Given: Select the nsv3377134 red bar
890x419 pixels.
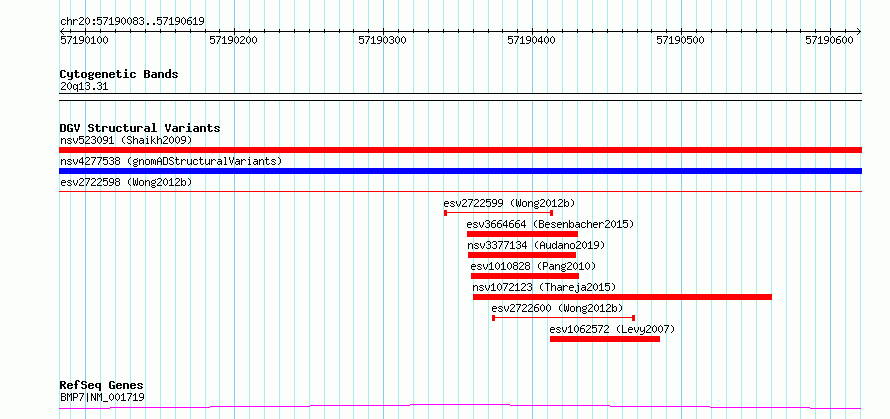Looking at the screenshot, I should [x=522, y=255].
